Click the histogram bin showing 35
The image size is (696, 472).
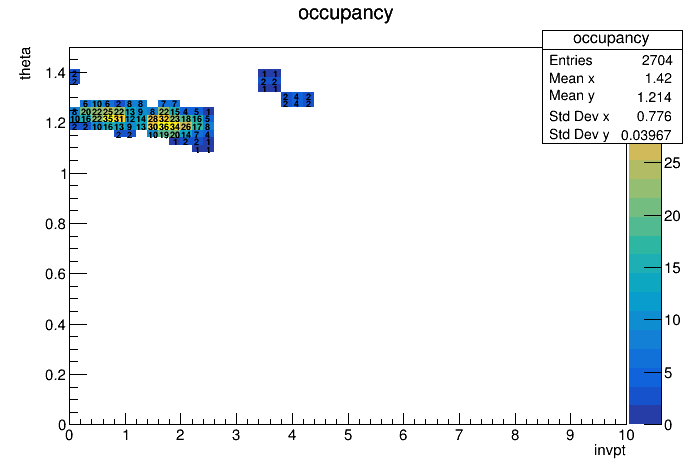(108, 119)
